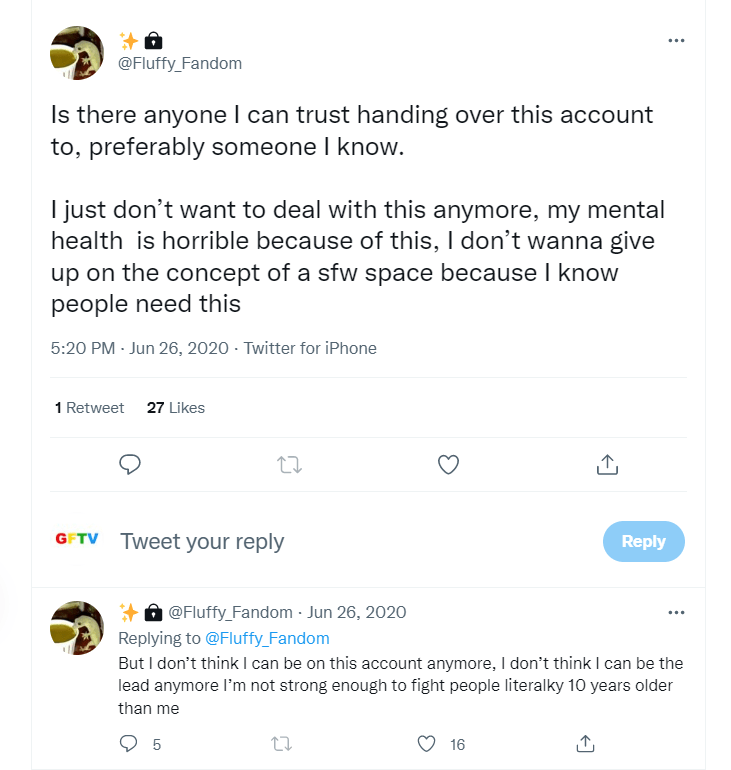Like the main tweet with the heart icon

pos(449,464)
